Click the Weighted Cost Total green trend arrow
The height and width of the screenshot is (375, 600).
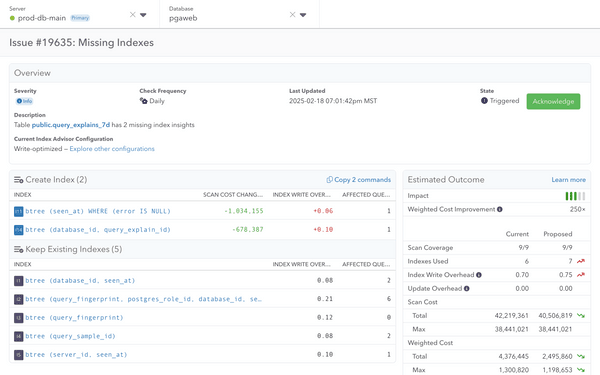581,356
